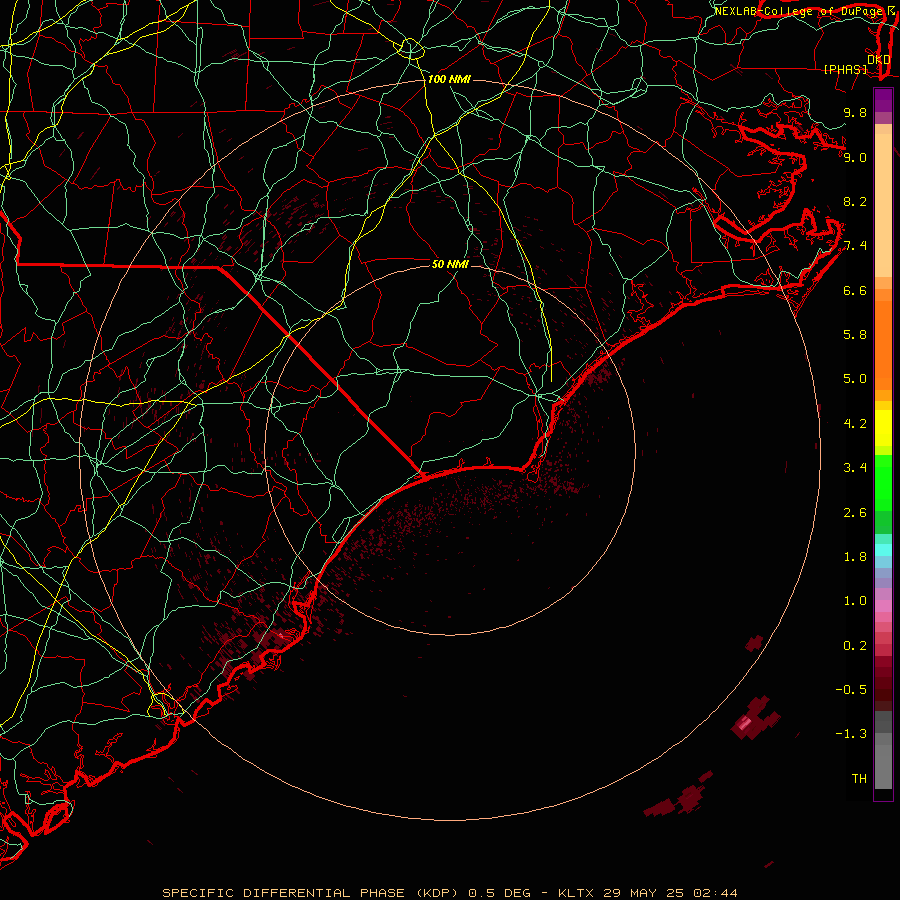The width and height of the screenshot is (900, 900).
Task: Click the pink band on the color bar
Action: click(883, 606)
